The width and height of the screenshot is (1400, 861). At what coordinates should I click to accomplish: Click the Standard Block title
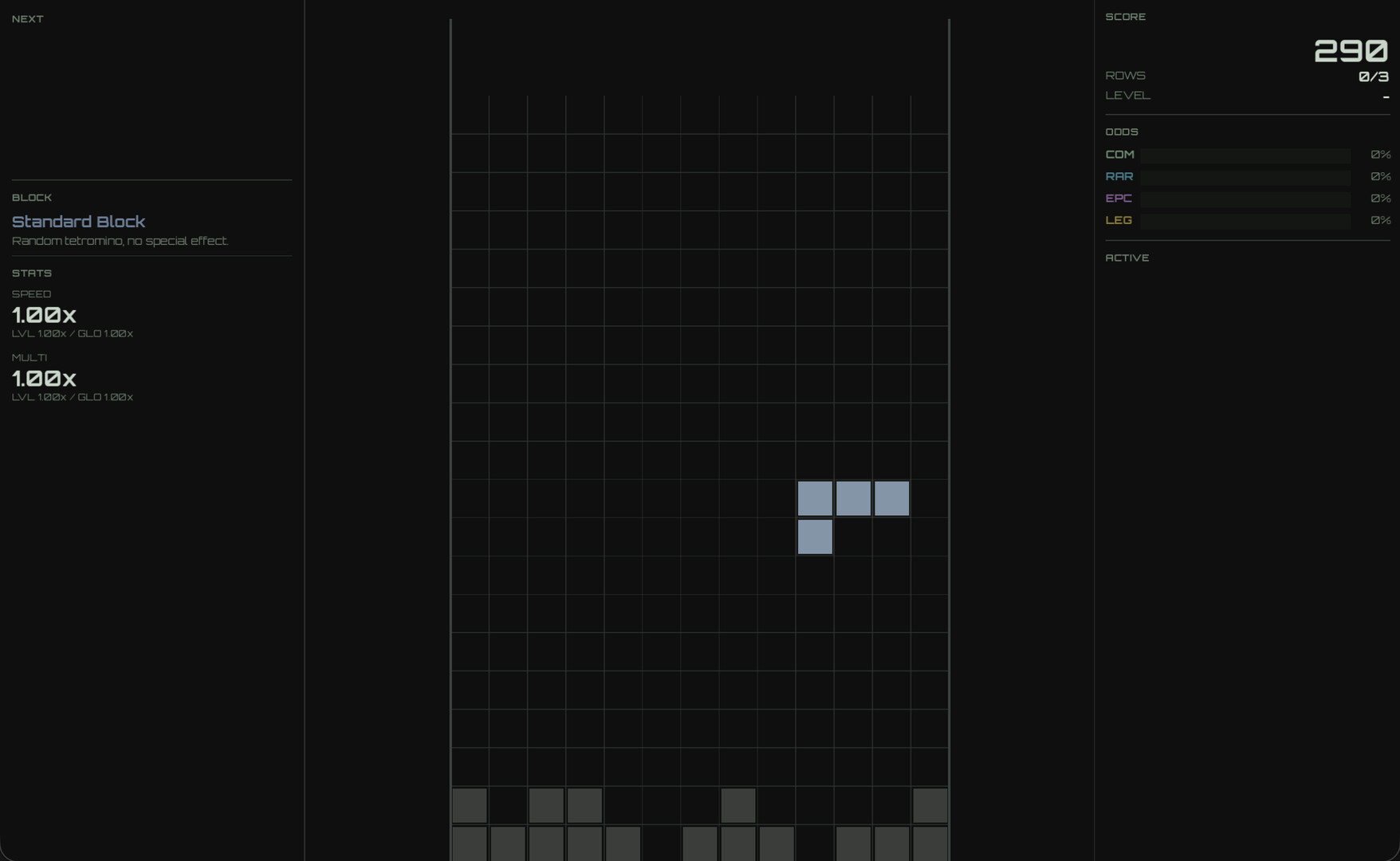click(x=78, y=222)
